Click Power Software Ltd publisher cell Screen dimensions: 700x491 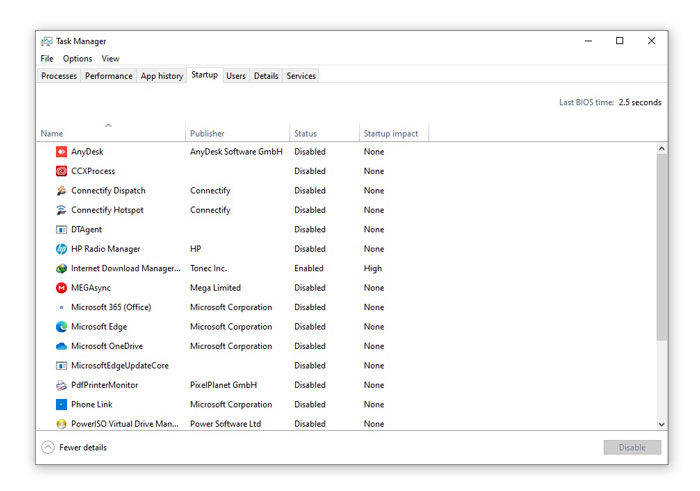(x=225, y=424)
